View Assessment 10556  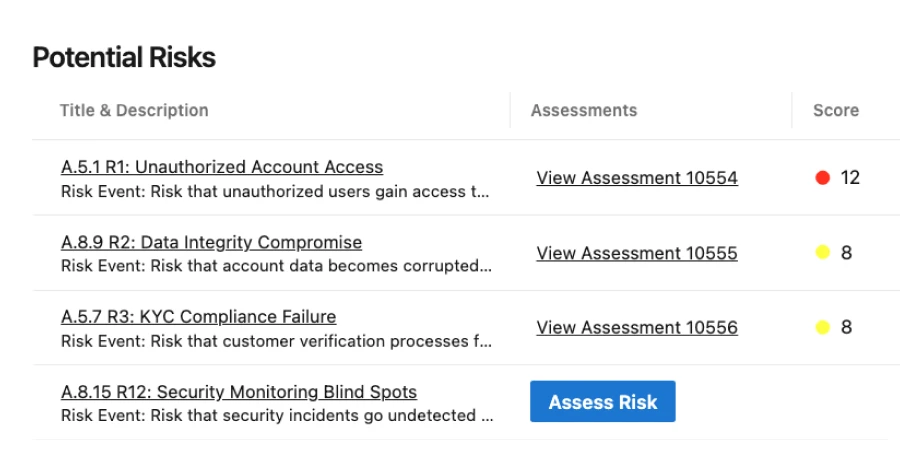coord(636,328)
